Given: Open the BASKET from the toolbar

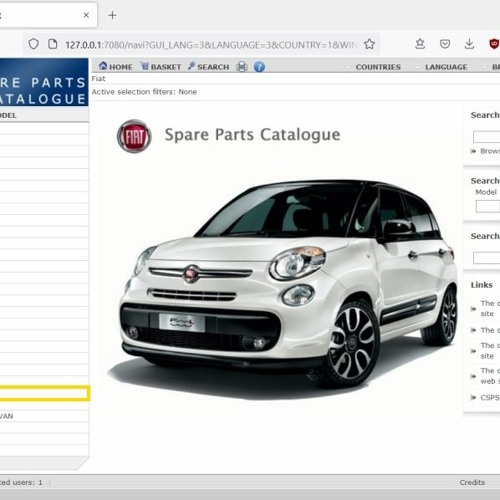Looking at the screenshot, I should point(161,67).
